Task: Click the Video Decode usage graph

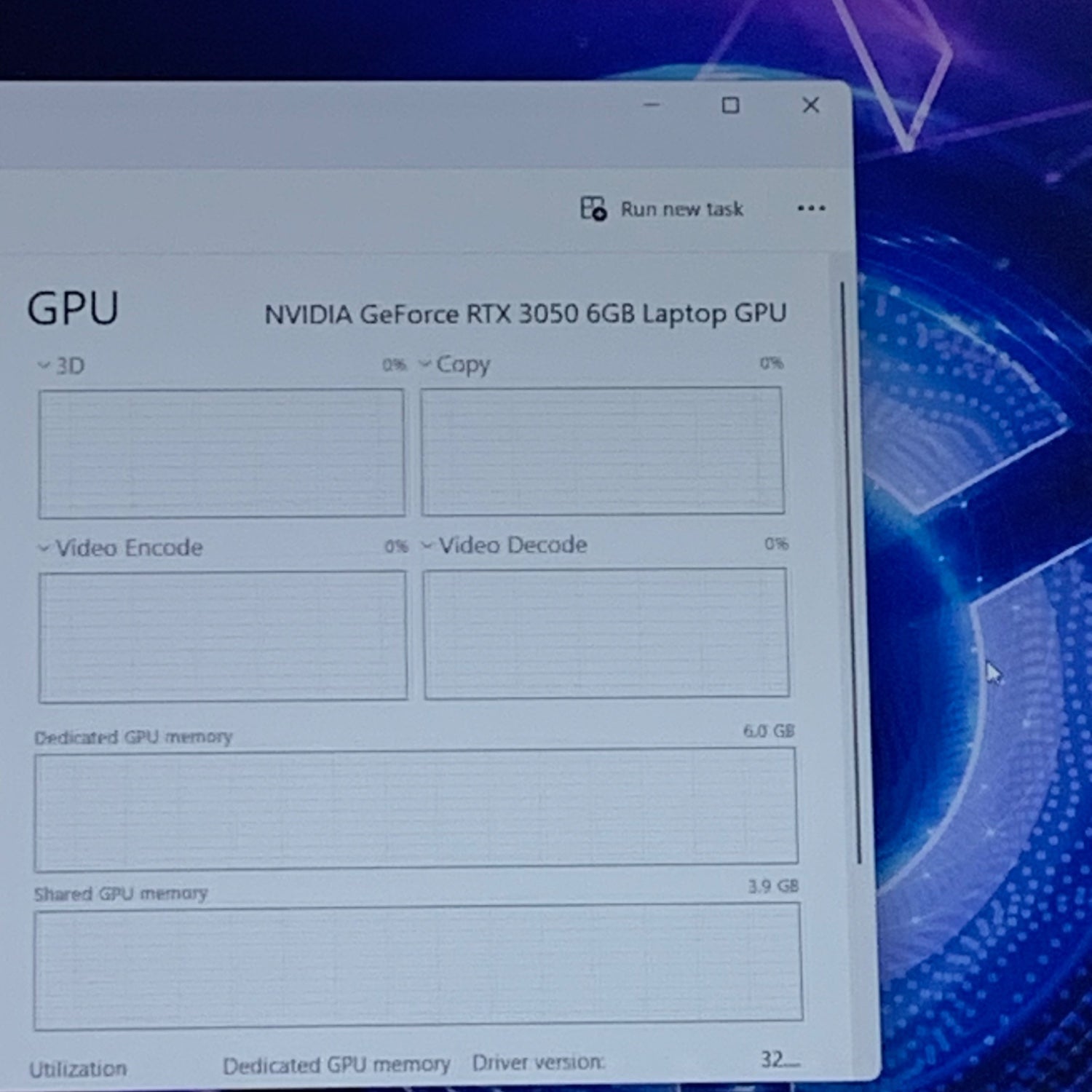Action: (606, 633)
